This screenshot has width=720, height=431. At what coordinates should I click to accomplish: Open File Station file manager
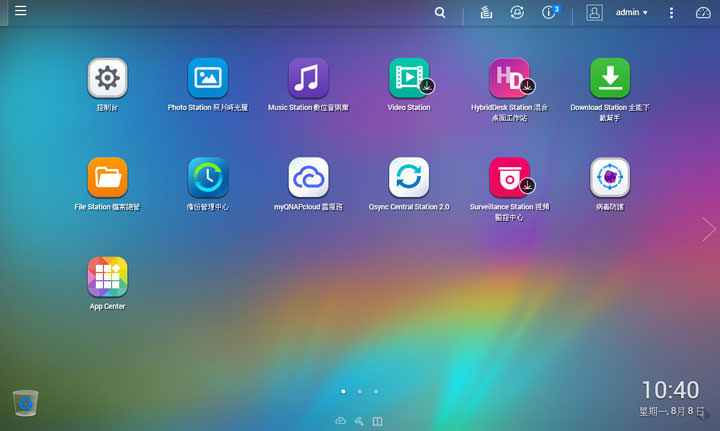pos(107,178)
